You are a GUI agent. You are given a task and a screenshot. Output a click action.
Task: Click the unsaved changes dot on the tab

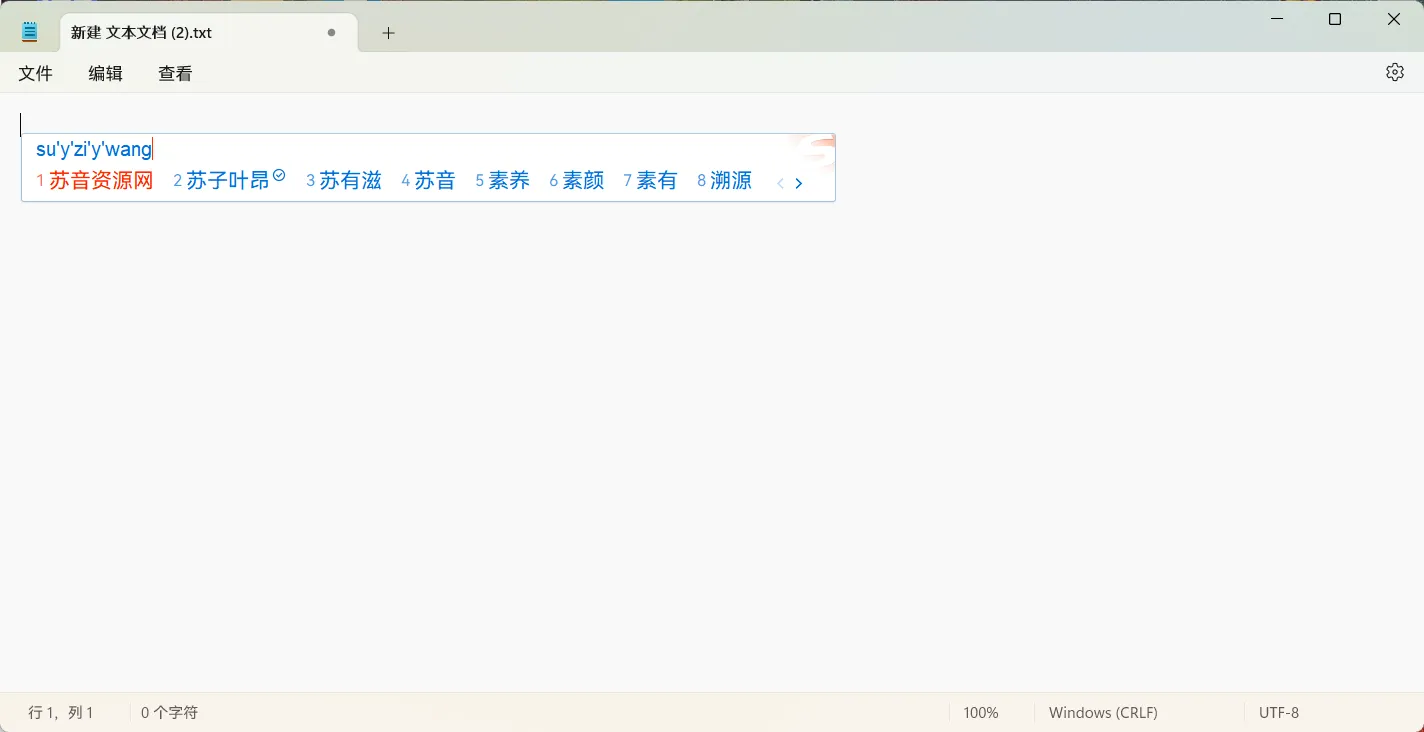pos(331,32)
